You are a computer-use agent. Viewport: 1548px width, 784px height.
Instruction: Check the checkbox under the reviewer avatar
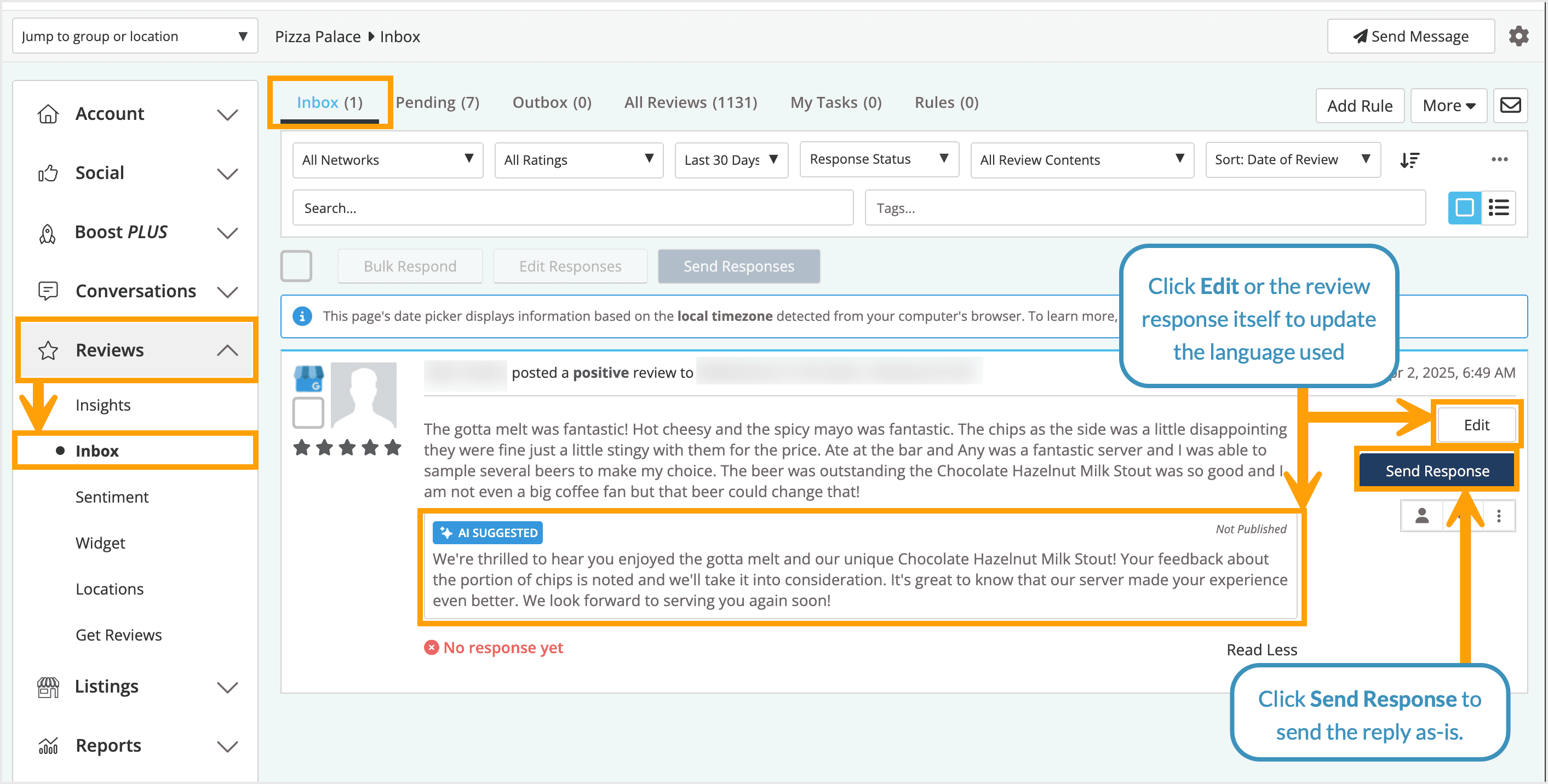click(x=308, y=413)
